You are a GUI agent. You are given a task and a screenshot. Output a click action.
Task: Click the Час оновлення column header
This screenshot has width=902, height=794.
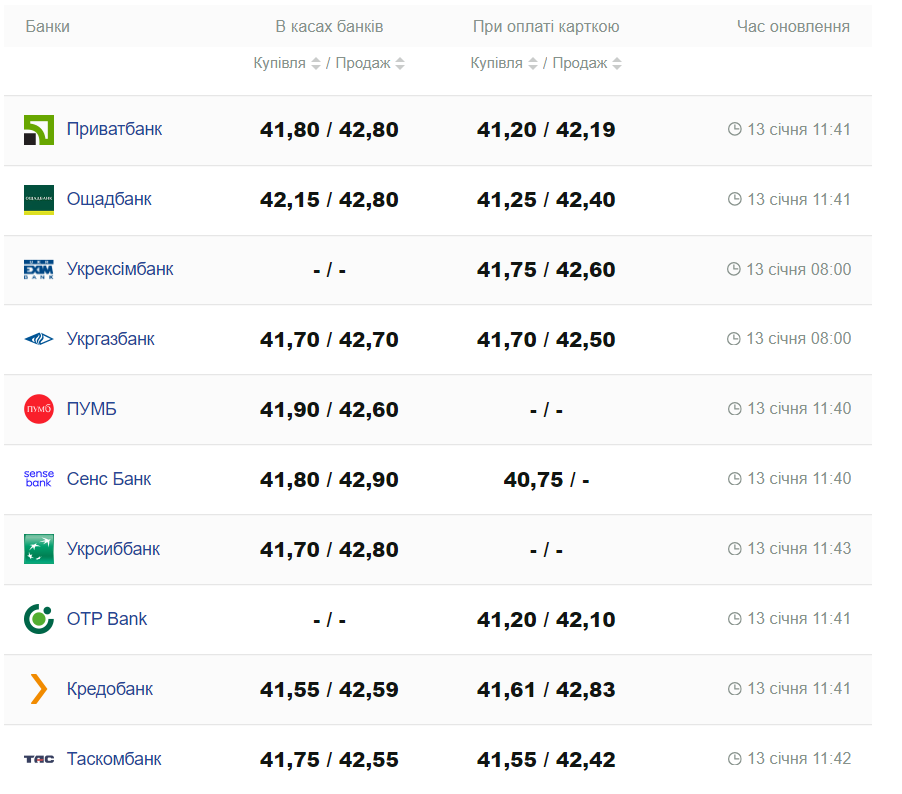coord(793,27)
